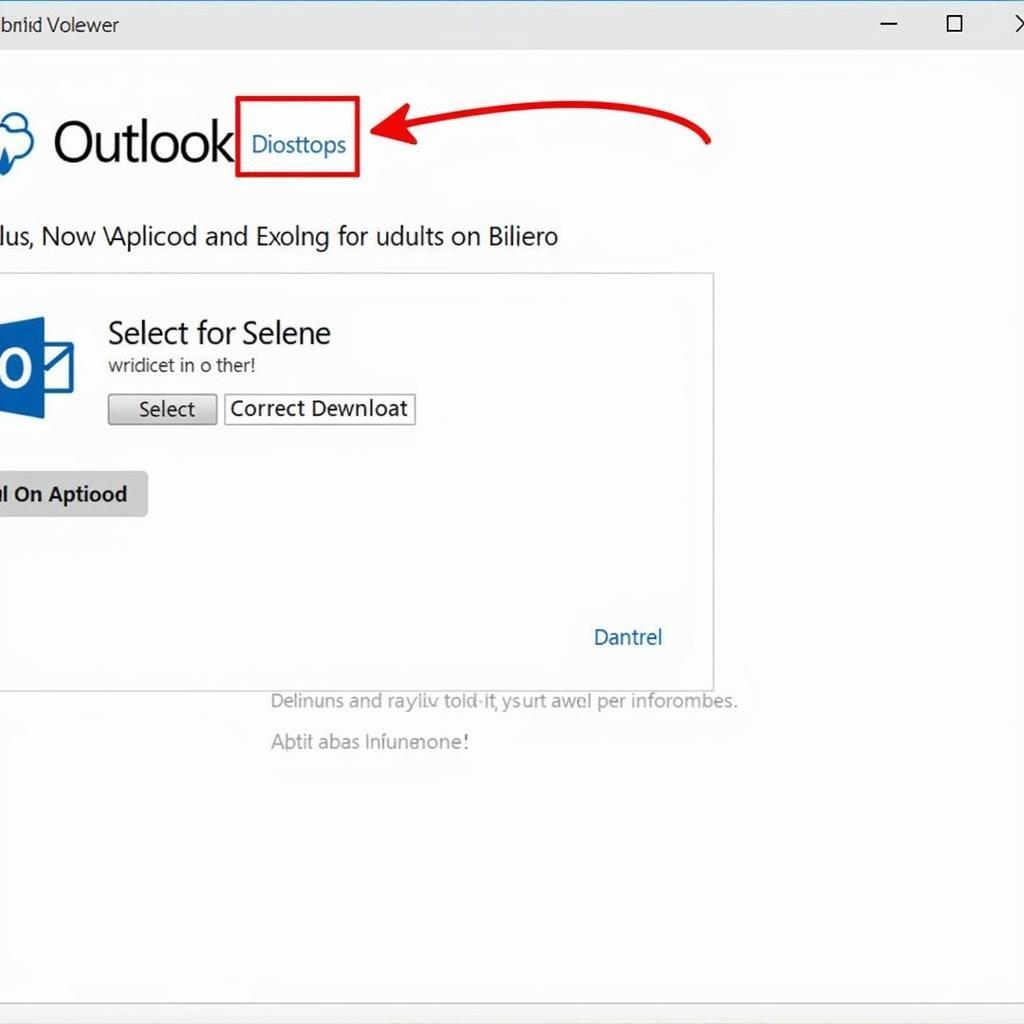
Task: Click the Select for Selene heading
Action: (219, 333)
